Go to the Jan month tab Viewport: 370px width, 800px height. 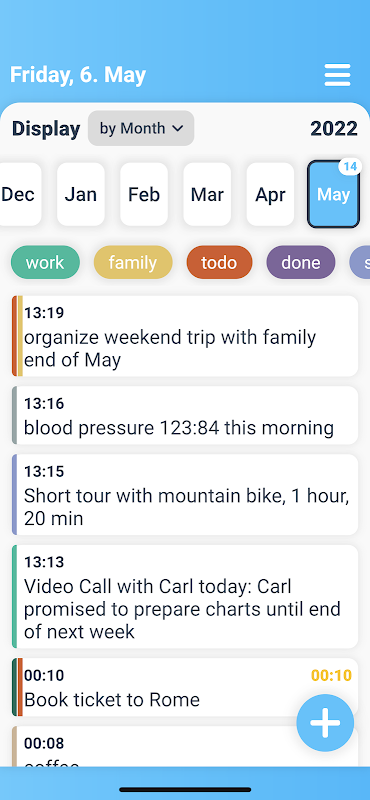[81, 194]
